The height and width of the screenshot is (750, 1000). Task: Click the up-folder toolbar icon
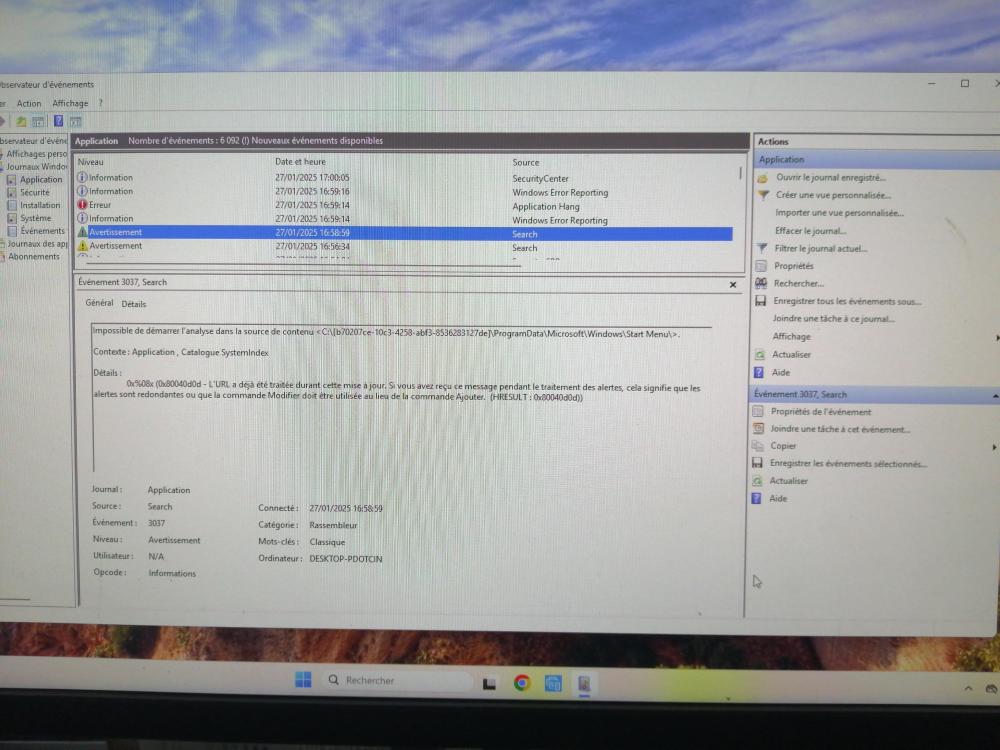[21, 121]
